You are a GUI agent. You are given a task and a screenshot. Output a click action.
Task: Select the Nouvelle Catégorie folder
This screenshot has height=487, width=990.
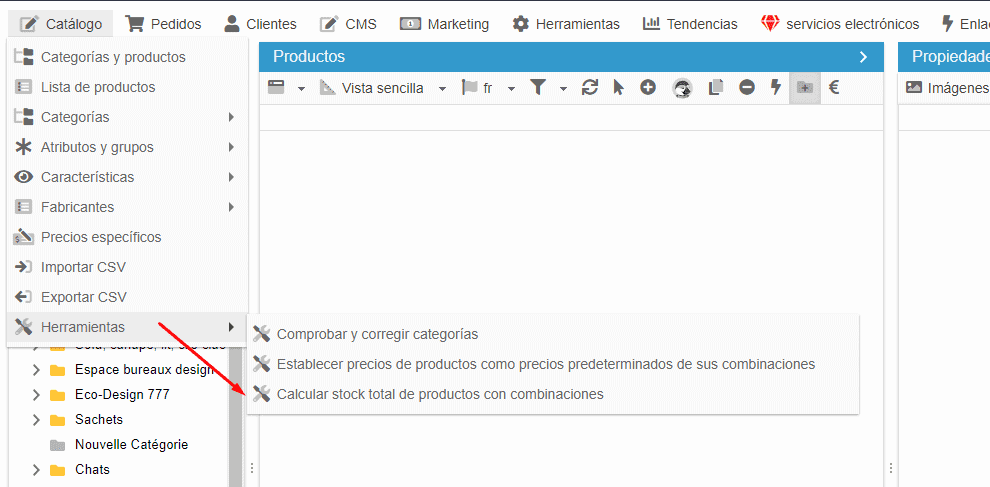[130, 444]
